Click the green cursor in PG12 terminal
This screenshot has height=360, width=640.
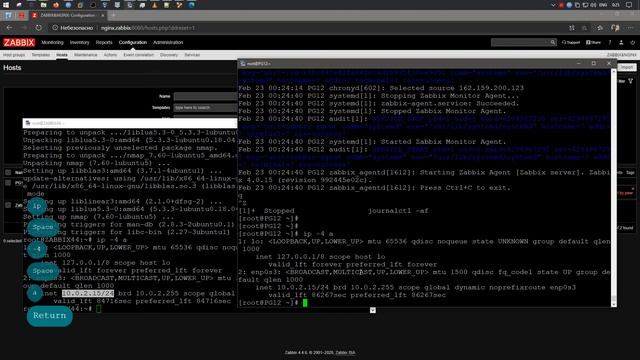pos(305,302)
